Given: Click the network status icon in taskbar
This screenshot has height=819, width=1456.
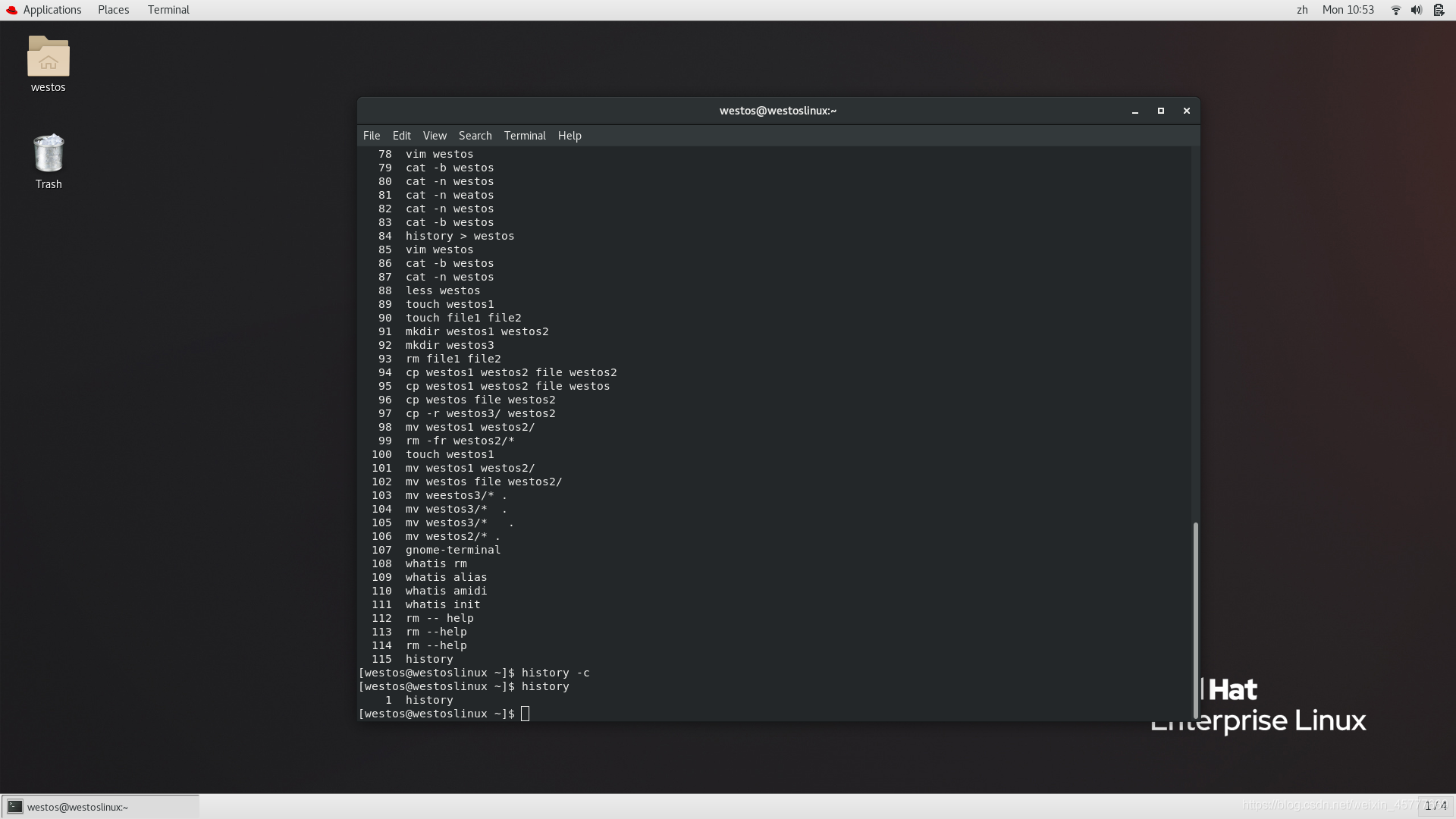Looking at the screenshot, I should [1395, 9].
